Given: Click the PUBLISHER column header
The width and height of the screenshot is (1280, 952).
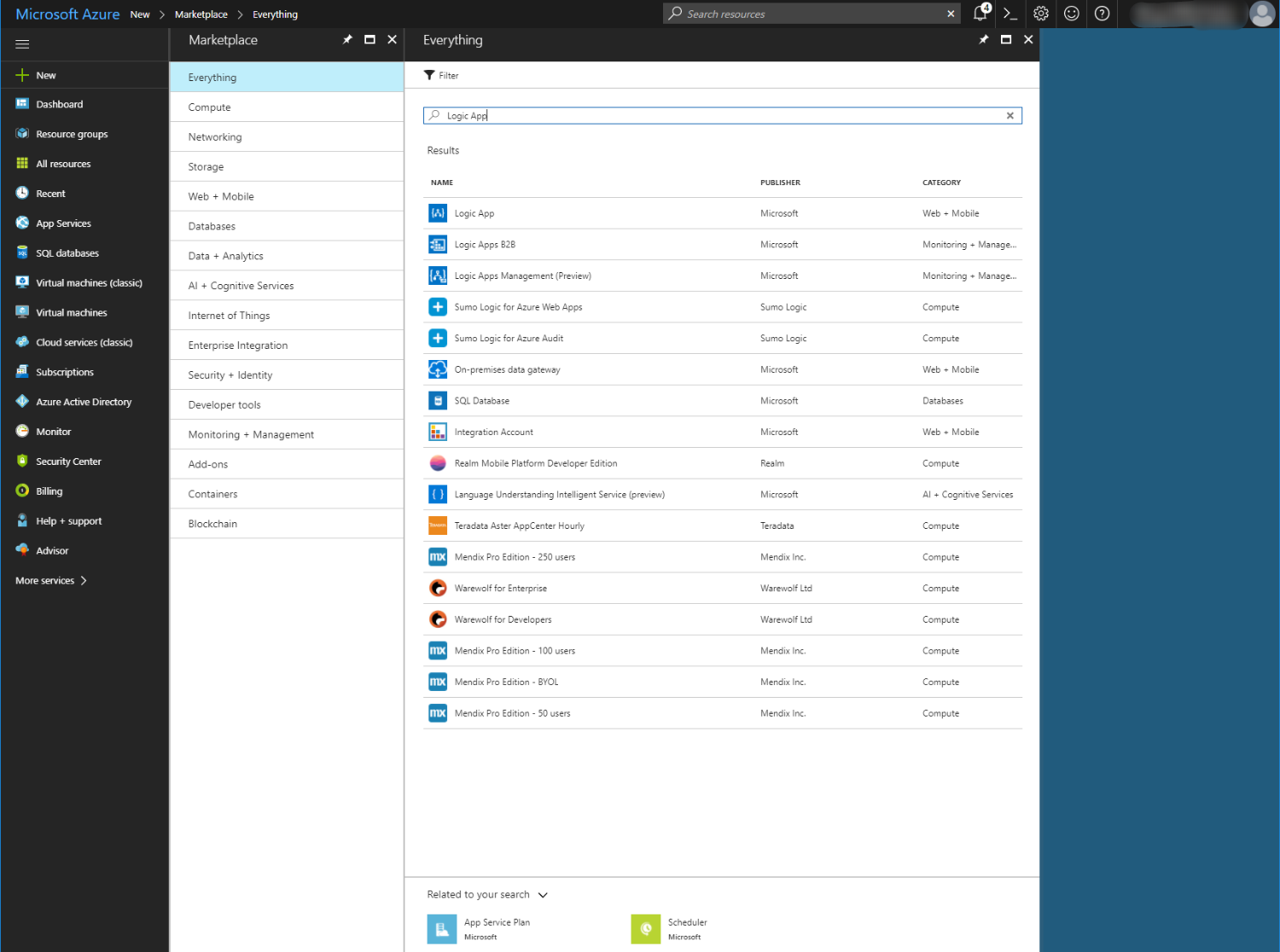Looking at the screenshot, I should click(x=780, y=183).
